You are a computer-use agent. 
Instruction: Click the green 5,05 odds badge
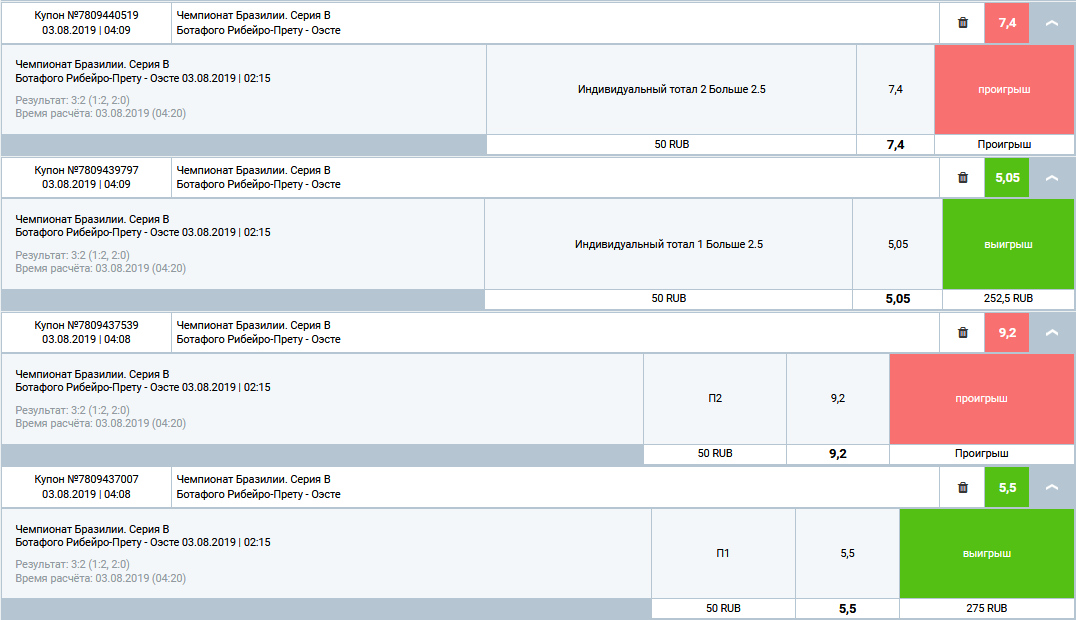[x=1007, y=178]
